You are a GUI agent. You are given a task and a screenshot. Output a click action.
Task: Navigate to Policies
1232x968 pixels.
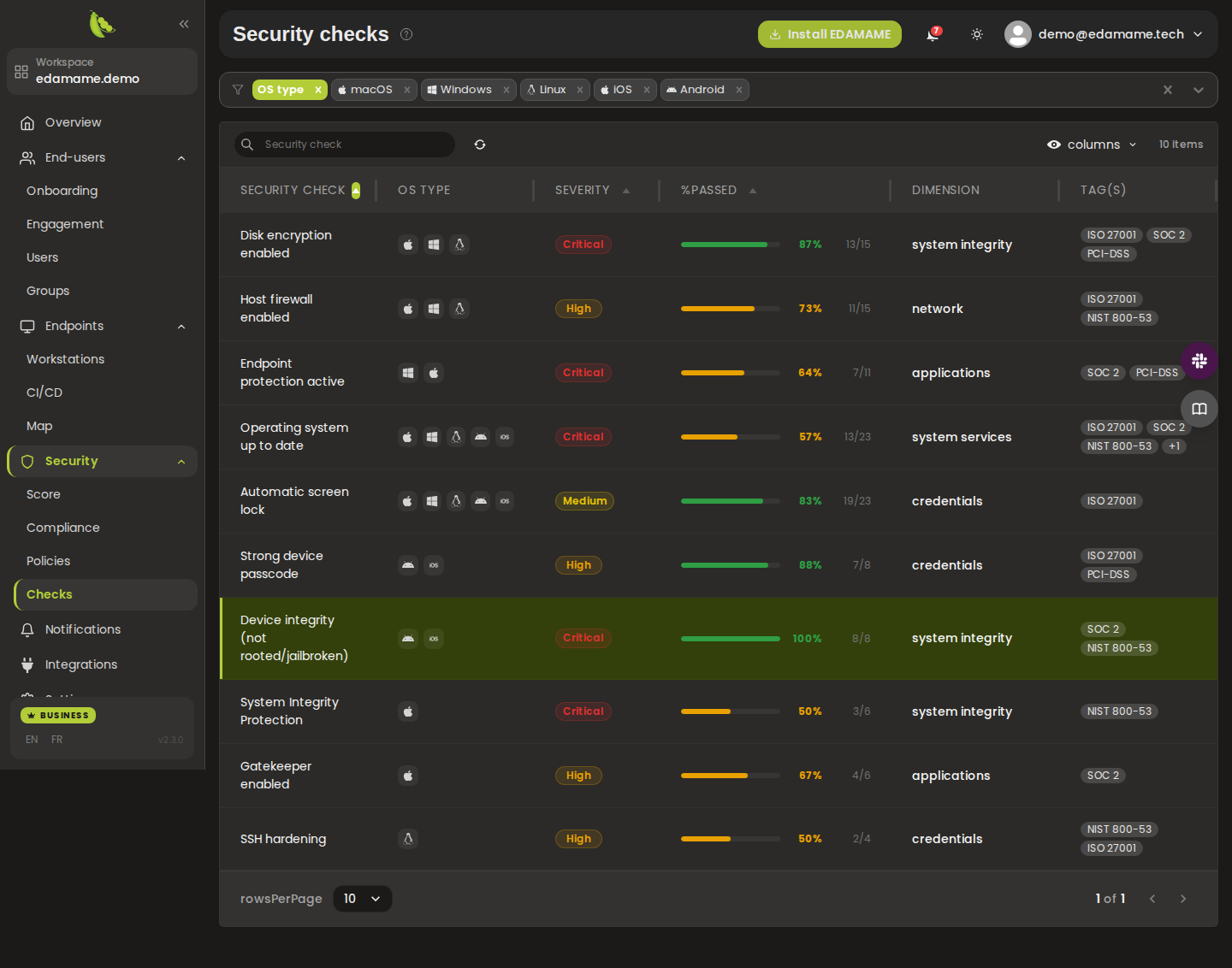(48, 561)
